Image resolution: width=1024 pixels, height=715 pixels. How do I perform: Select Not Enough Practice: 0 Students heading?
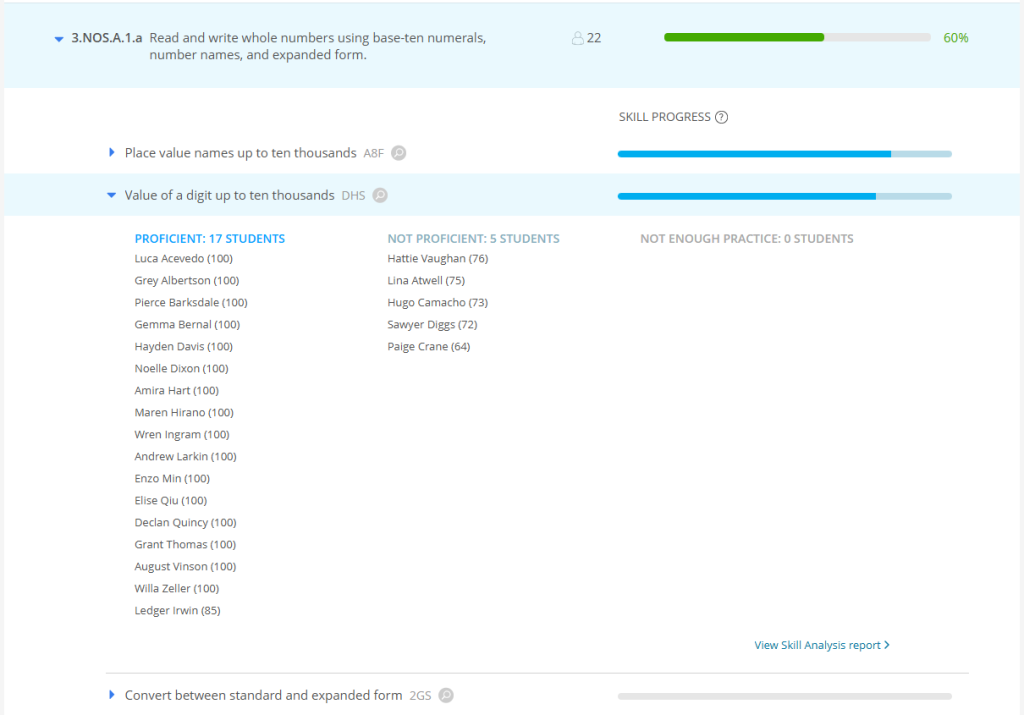[746, 239]
